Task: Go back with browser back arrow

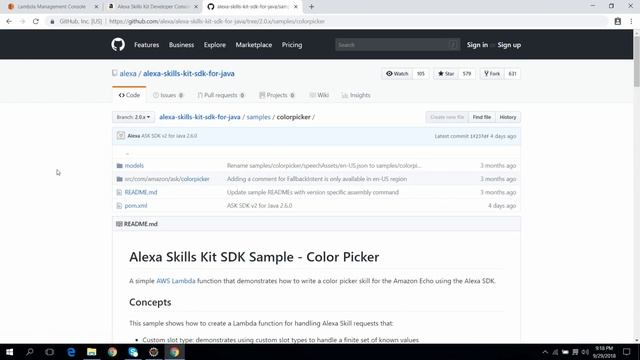Action: [9, 21]
